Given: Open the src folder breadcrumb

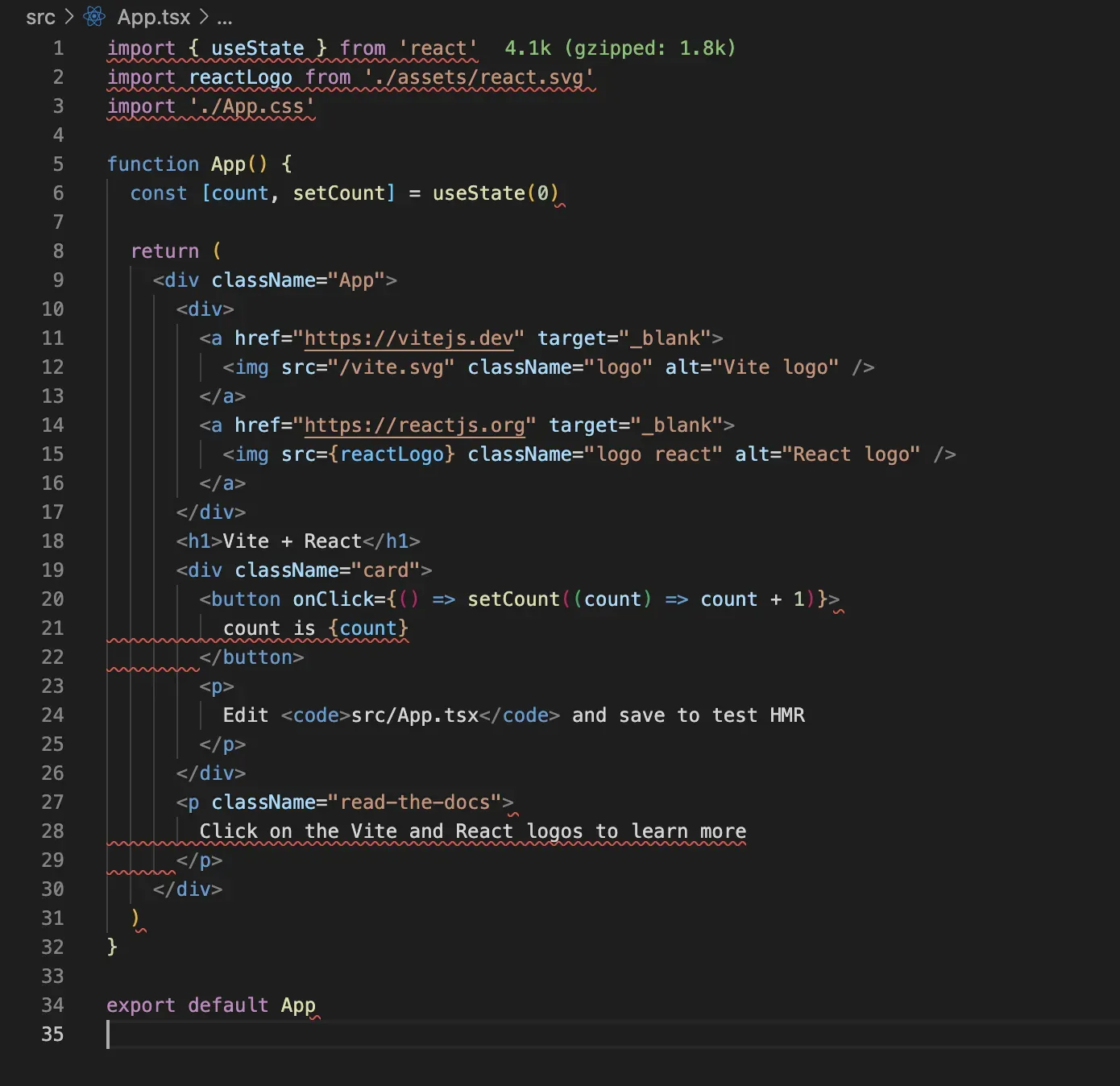Looking at the screenshot, I should click(40, 17).
